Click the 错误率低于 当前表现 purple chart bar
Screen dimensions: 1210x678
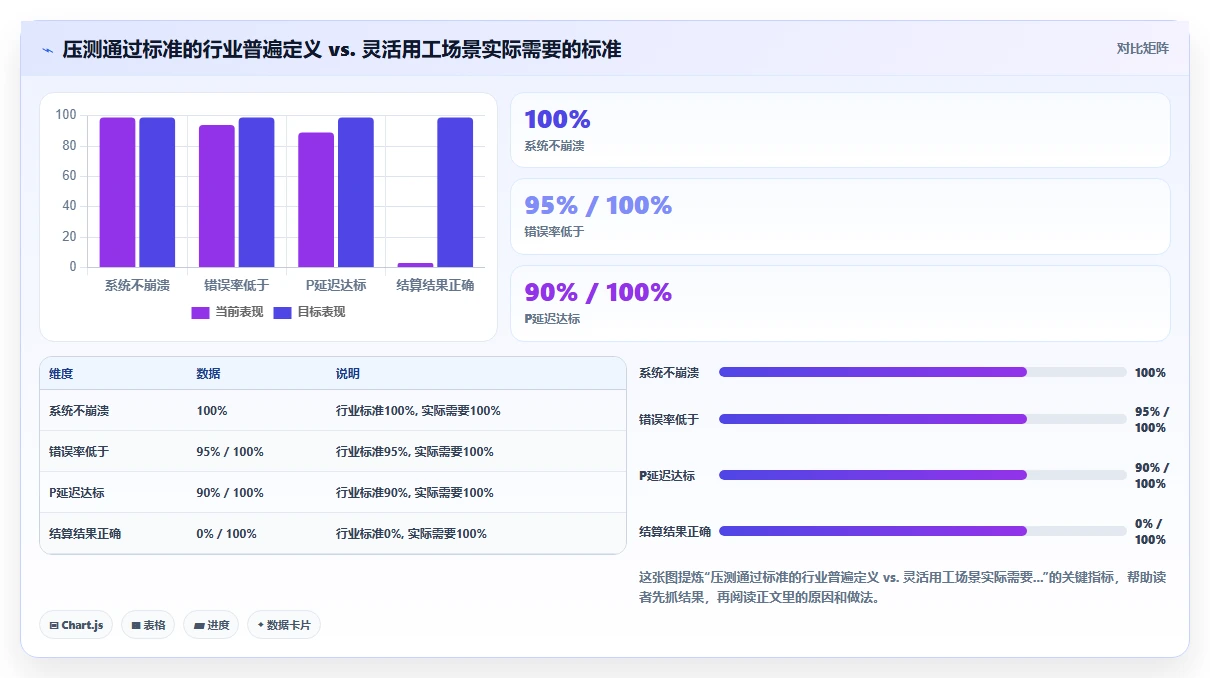point(216,196)
